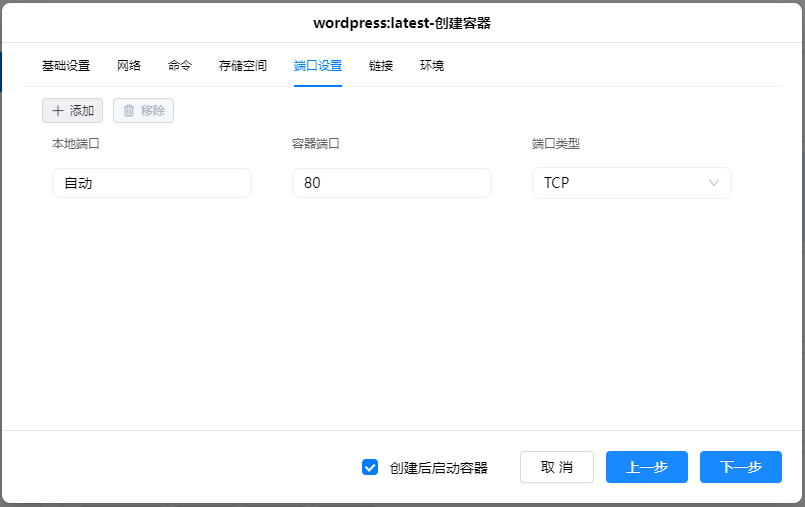
Task: Select the 端口设置 tab
Action: click(x=318, y=66)
